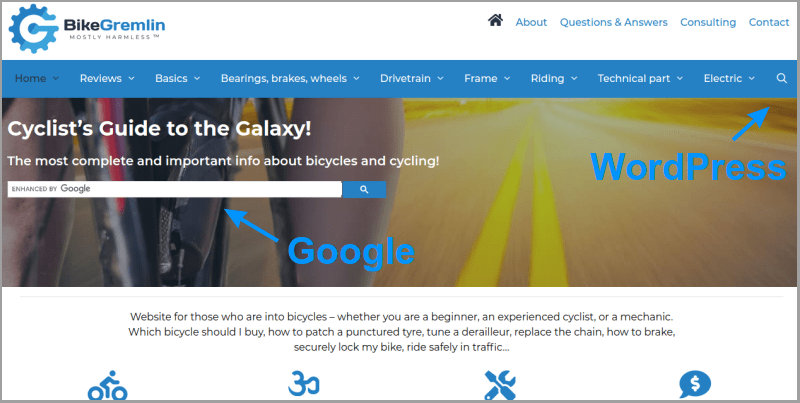Open the WordPress search magnifier icon
The image size is (800, 403).
pos(781,78)
